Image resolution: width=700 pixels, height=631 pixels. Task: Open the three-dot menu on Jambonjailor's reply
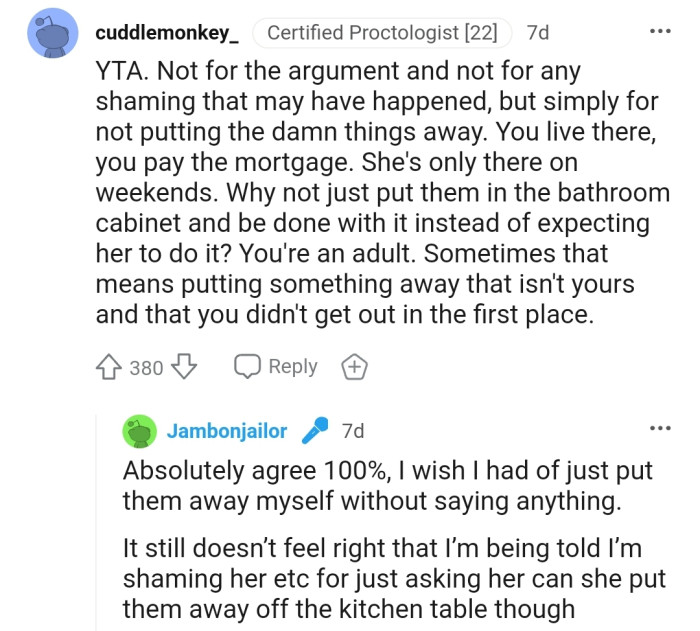click(x=660, y=429)
